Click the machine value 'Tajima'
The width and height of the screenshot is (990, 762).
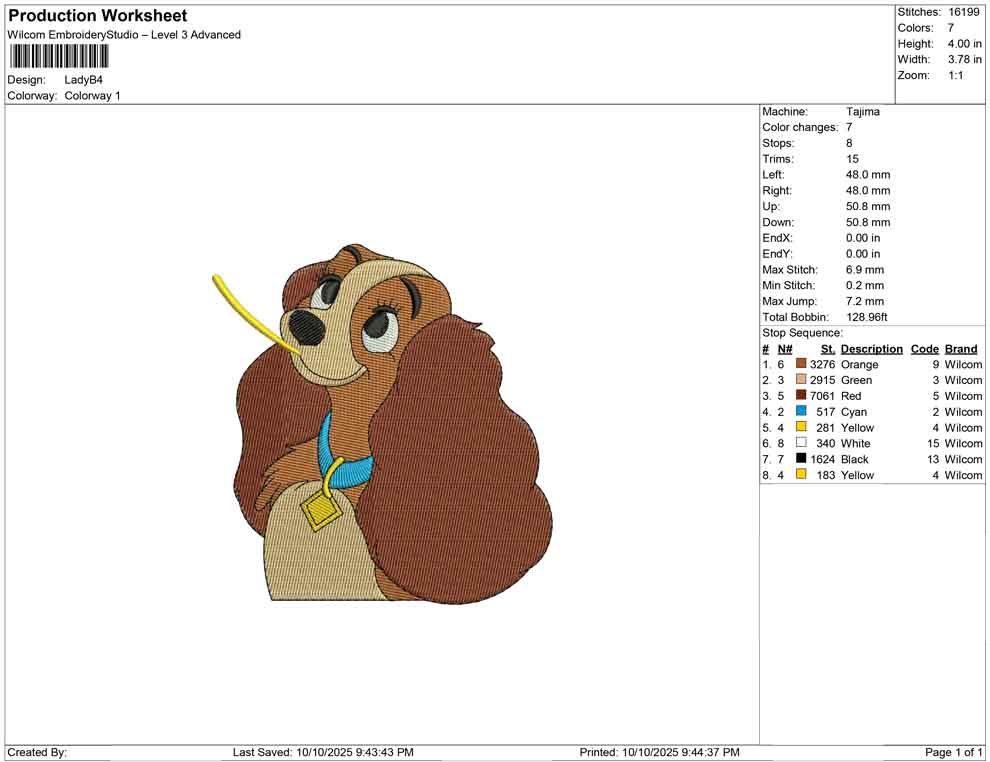point(862,111)
